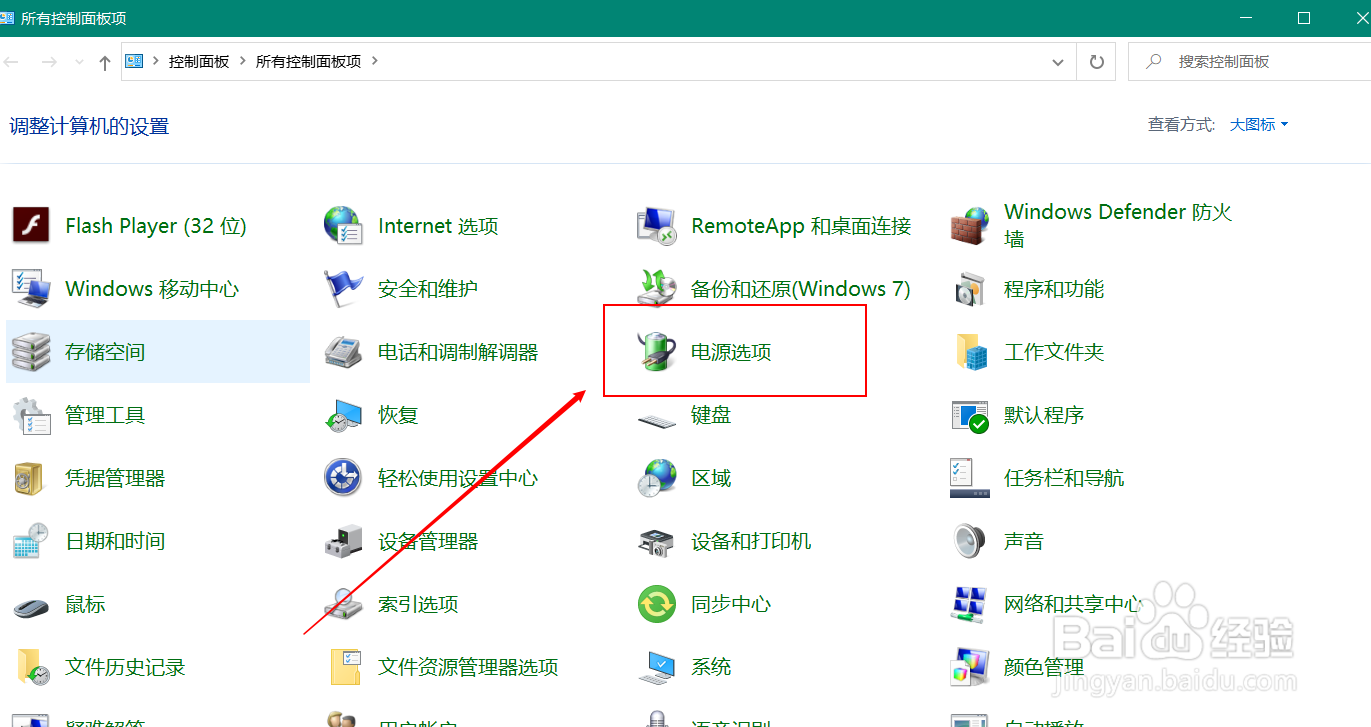
Task: Open the 查看方式 大图标 dropdown
Action: [1259, 125]
